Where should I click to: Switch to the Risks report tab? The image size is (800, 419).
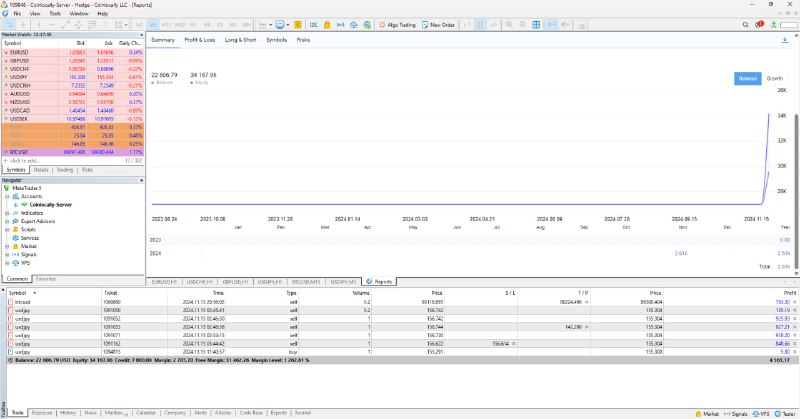(303, 40)
